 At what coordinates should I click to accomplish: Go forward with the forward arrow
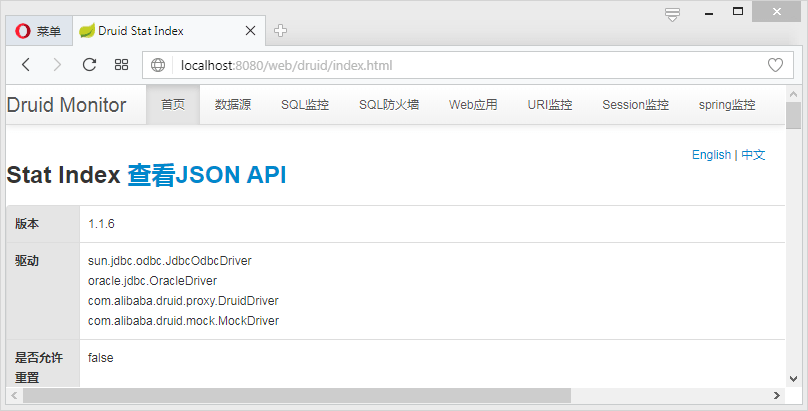(x=57, y=65)
